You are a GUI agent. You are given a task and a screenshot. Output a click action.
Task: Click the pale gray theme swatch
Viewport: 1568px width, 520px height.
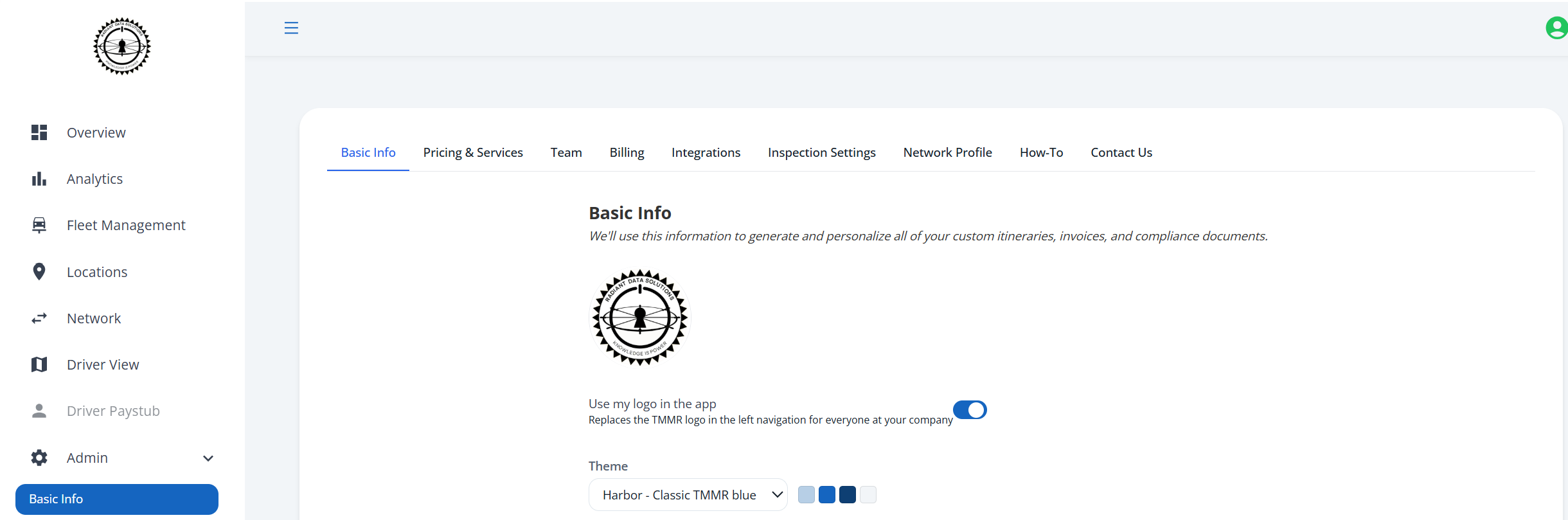click(x=868, y=495)
